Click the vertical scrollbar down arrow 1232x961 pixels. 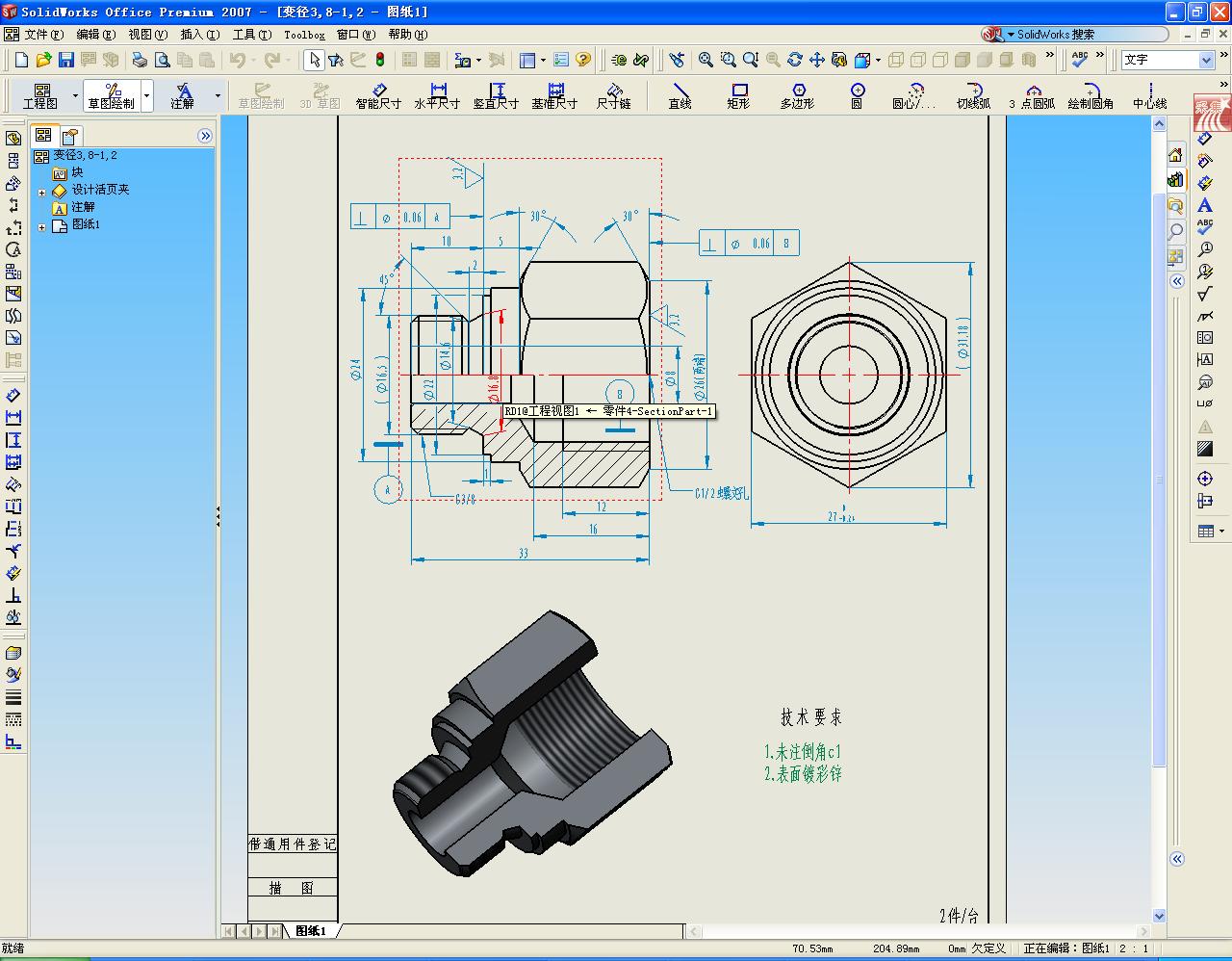click(1159, 916)
